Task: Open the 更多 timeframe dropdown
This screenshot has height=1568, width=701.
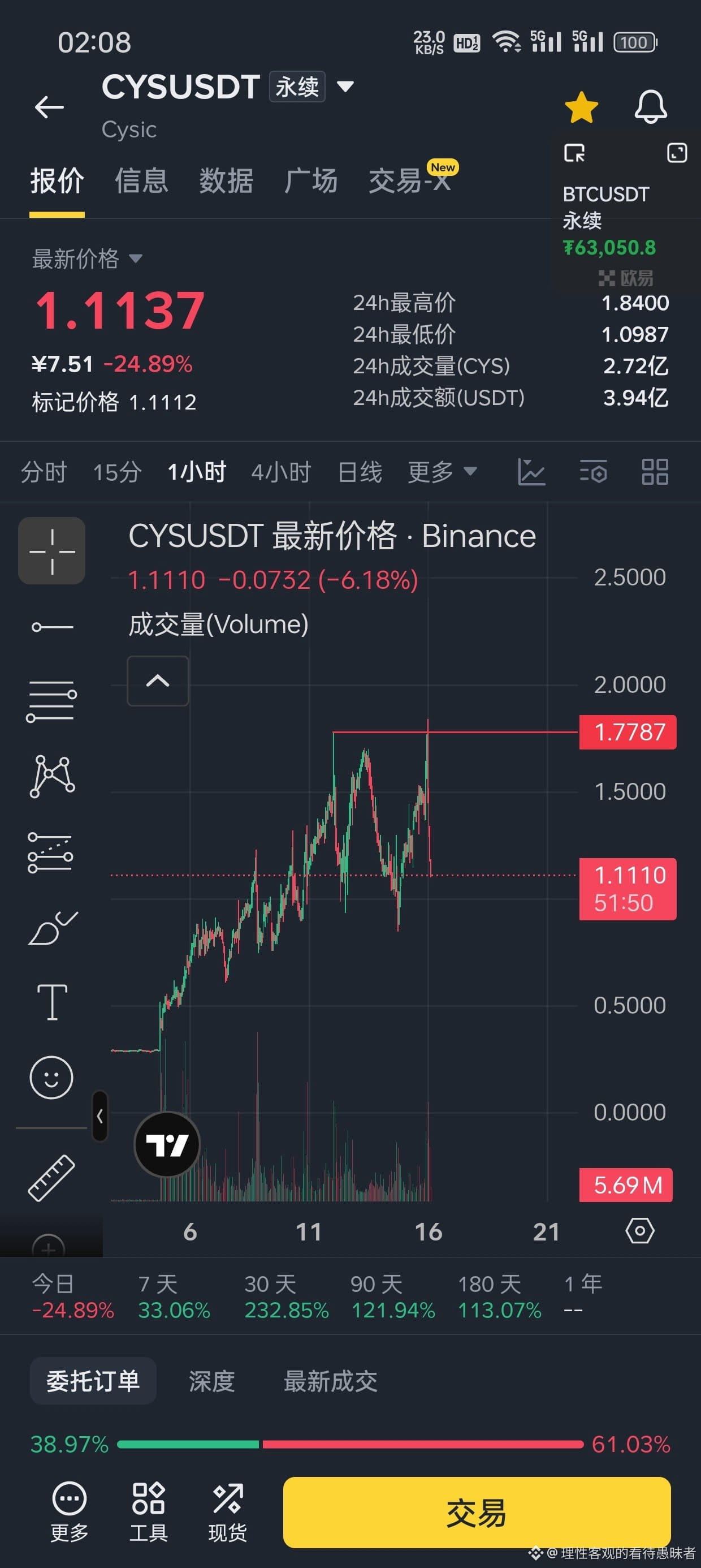Action: click(442, 472)
